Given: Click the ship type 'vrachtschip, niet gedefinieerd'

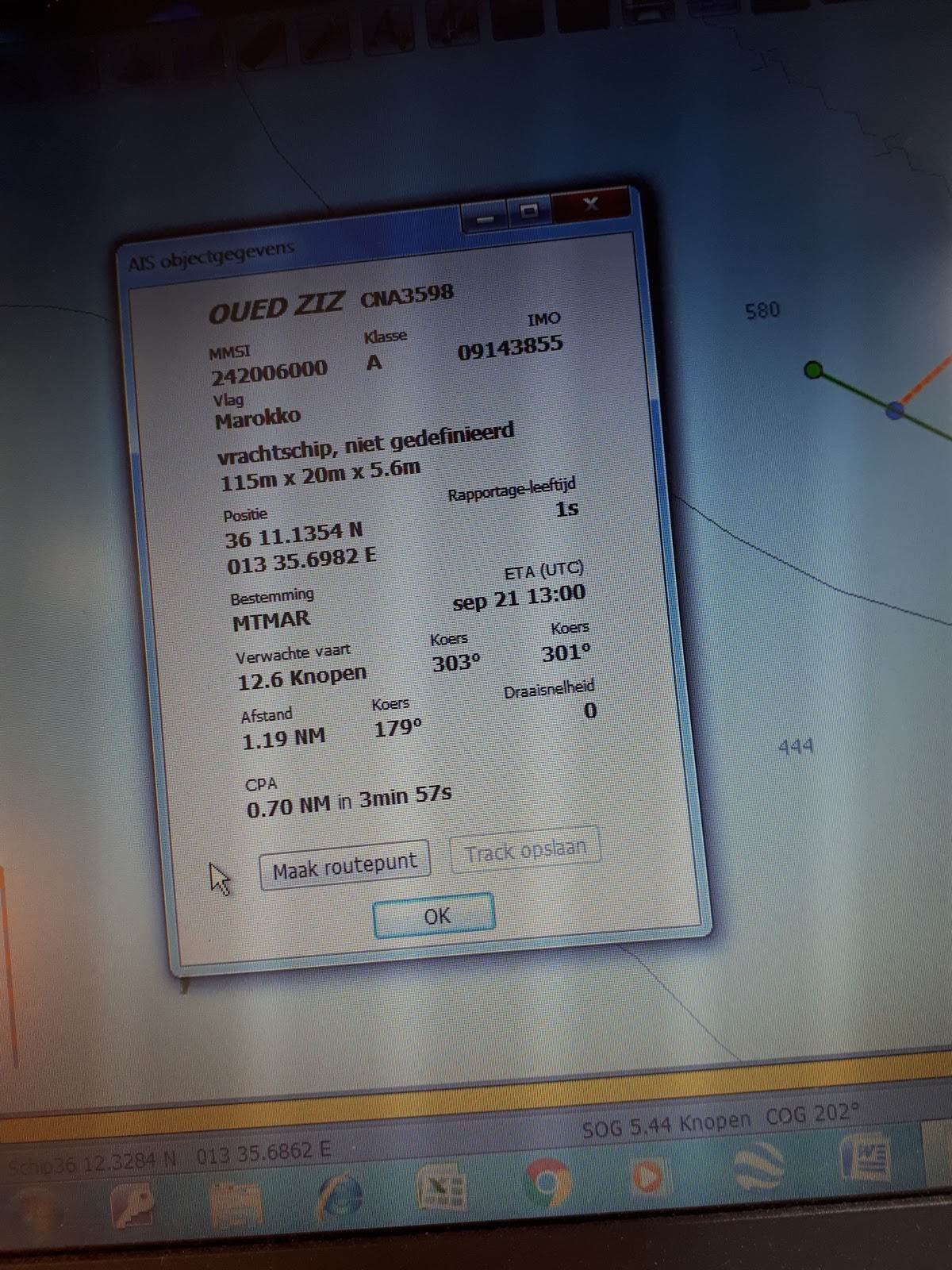Looking at the screenshot, I should [366, 442].
